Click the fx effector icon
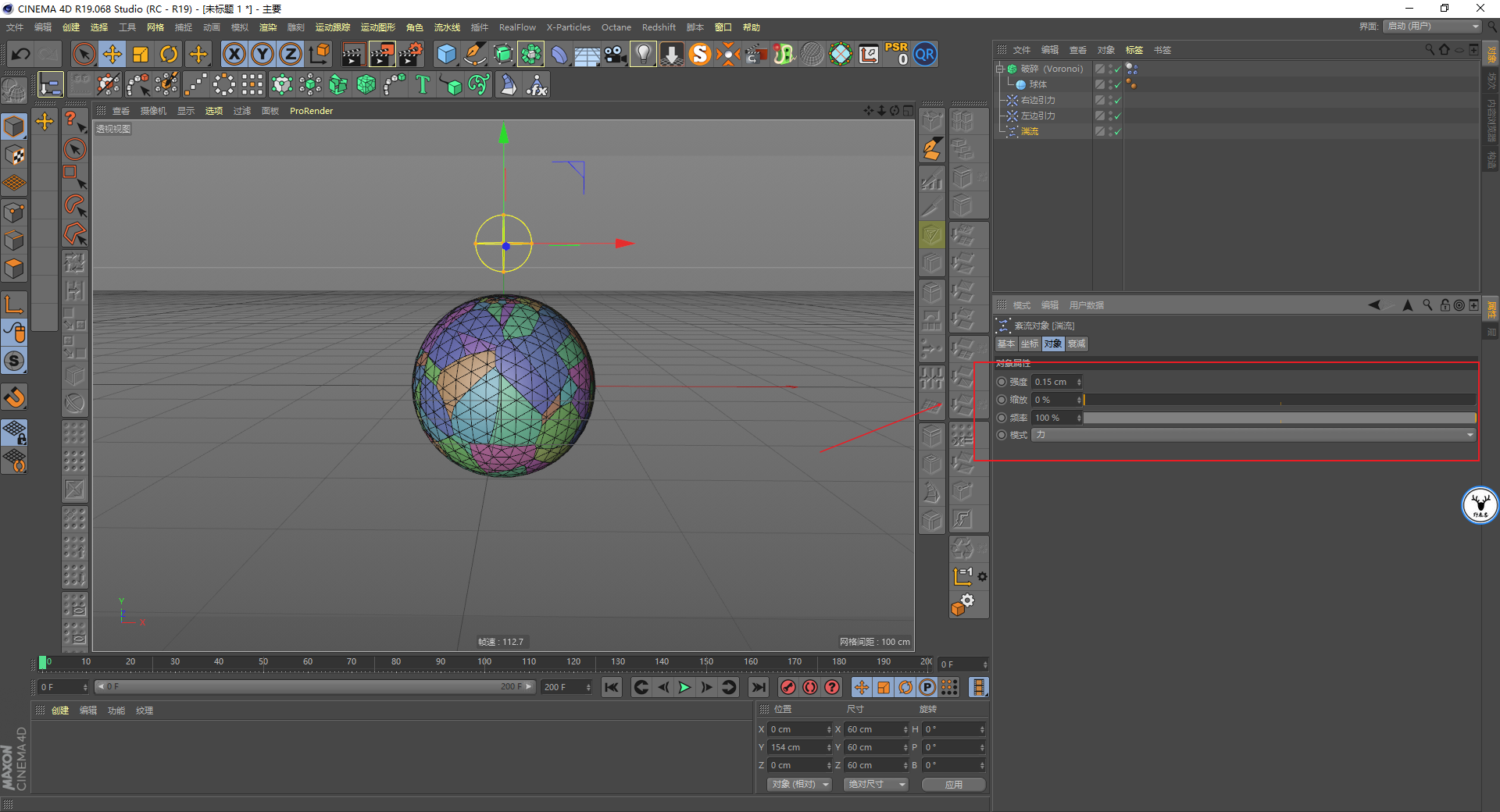This screenshot has width=1500, height=812. 537,84
